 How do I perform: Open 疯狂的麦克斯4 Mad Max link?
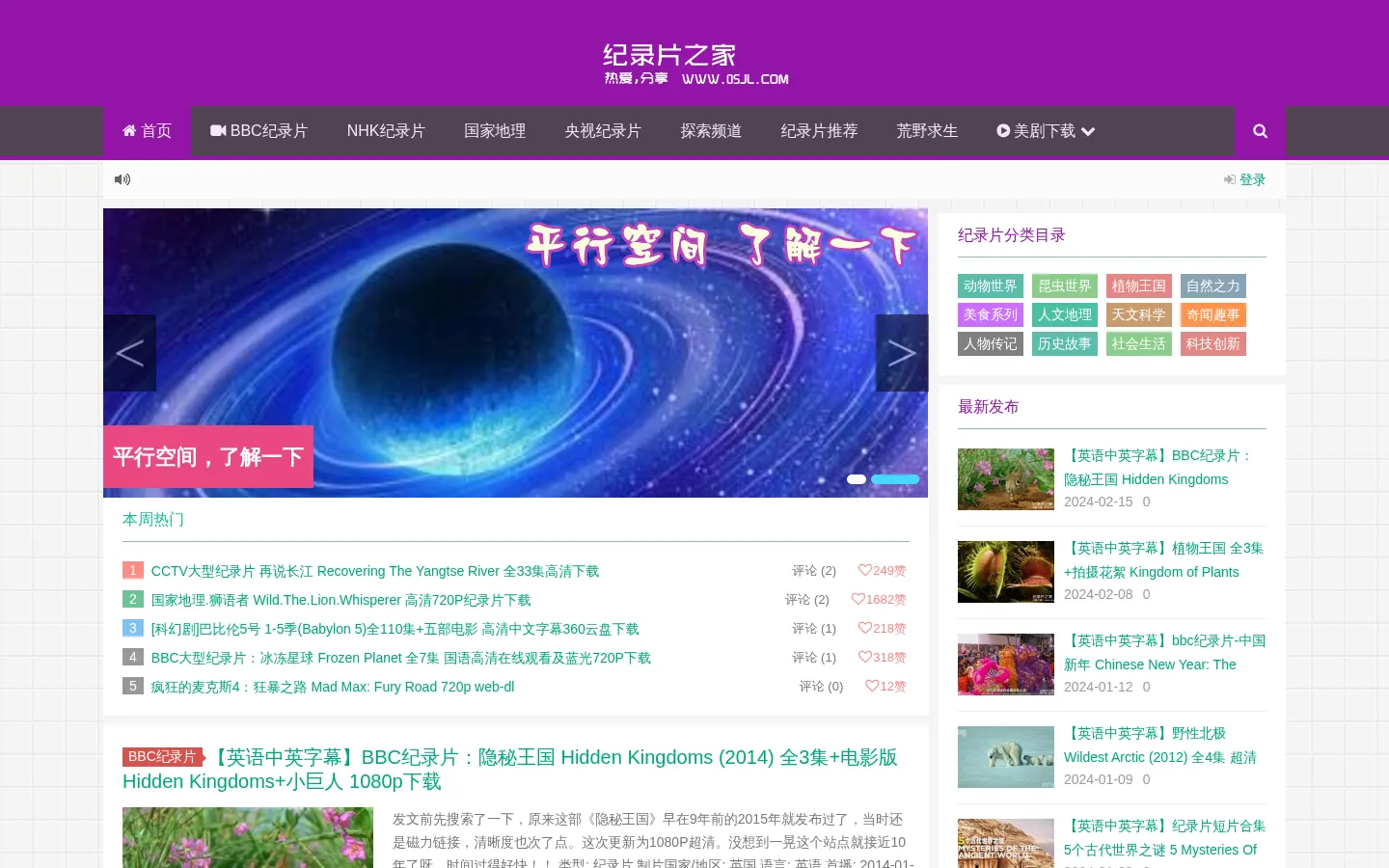tap(333, 687)
